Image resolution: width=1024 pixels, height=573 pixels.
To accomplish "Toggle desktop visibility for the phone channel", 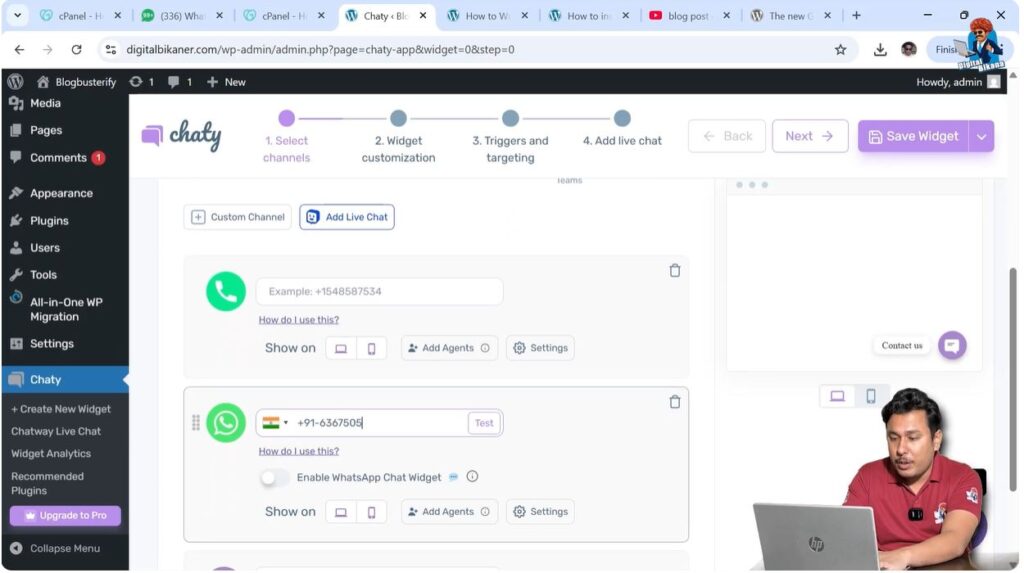I will [x=341, y=348].
